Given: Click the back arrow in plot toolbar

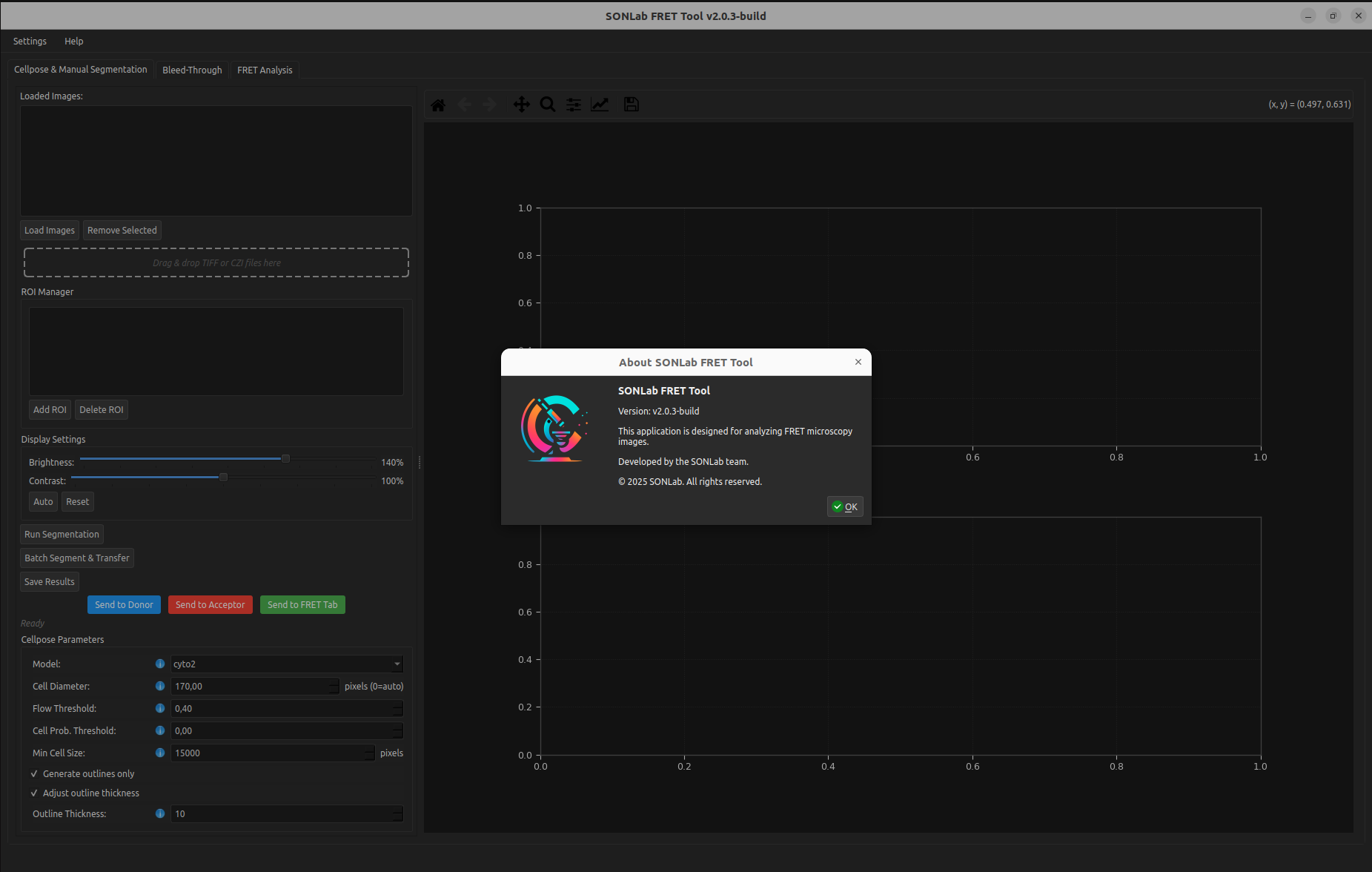Looking at the screenshot, I should pyautogui.click(x=464, y=105).
